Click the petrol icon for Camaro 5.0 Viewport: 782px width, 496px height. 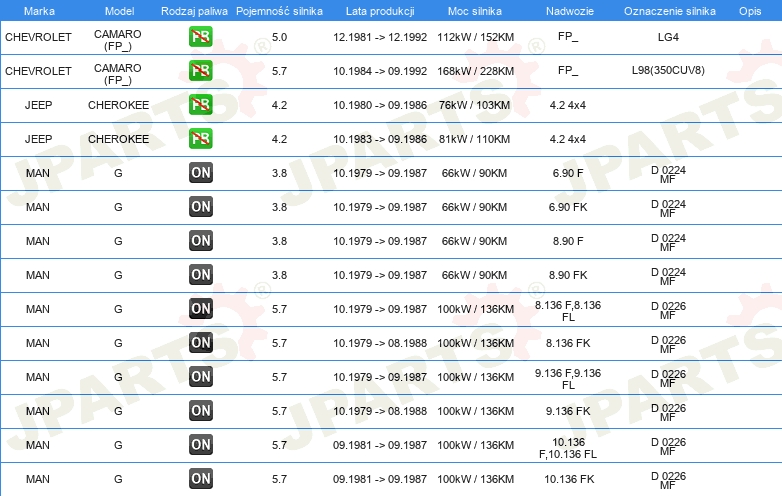click(x=200, y=36)
